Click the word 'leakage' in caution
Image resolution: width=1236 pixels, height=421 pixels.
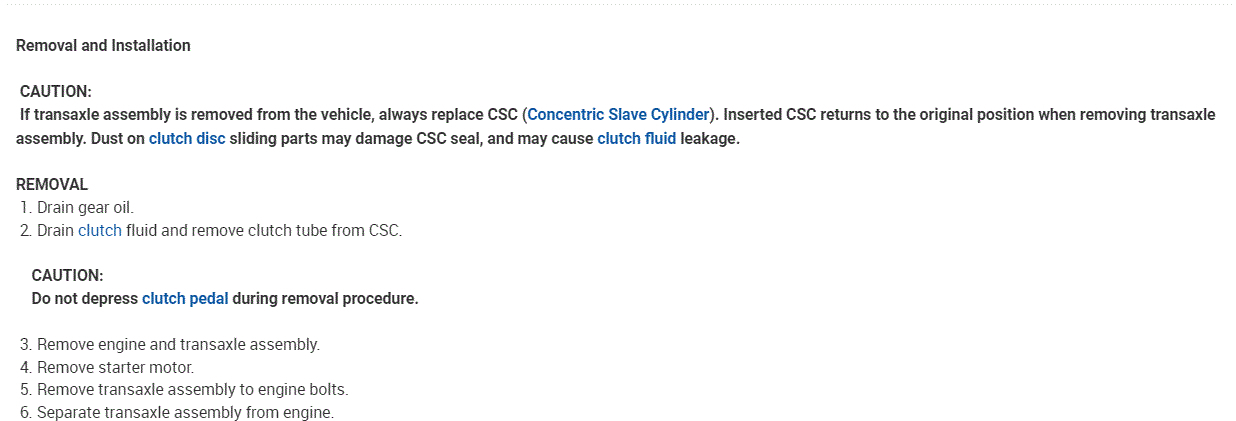[709, 138]
